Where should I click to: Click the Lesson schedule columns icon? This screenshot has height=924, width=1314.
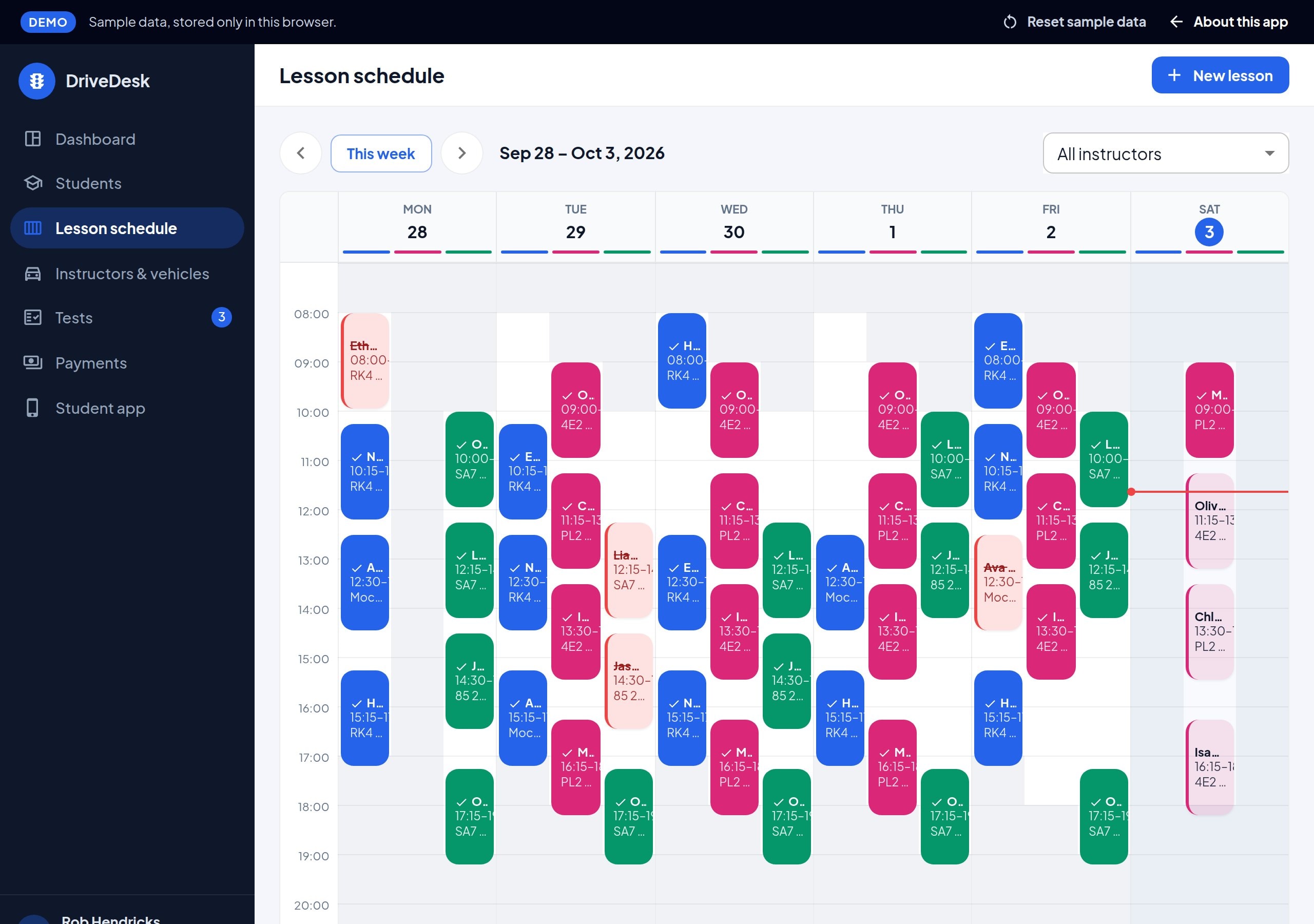tap(33, 228)
